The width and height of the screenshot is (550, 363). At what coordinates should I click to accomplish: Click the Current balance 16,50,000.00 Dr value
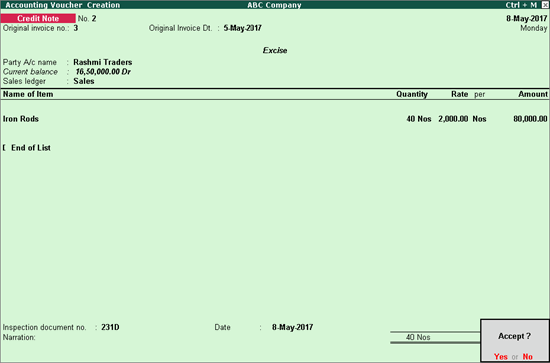[103, 72]
